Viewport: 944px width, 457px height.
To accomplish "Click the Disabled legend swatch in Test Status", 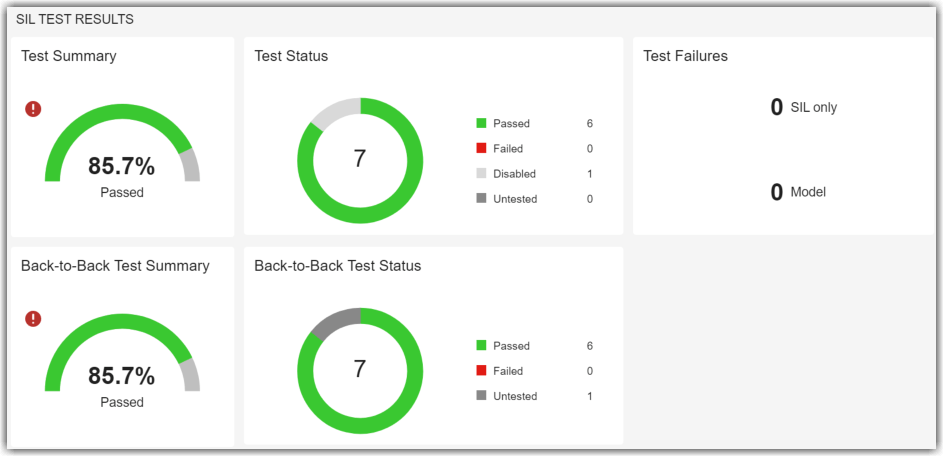I will pyautogui.click(x=481, y=174).
